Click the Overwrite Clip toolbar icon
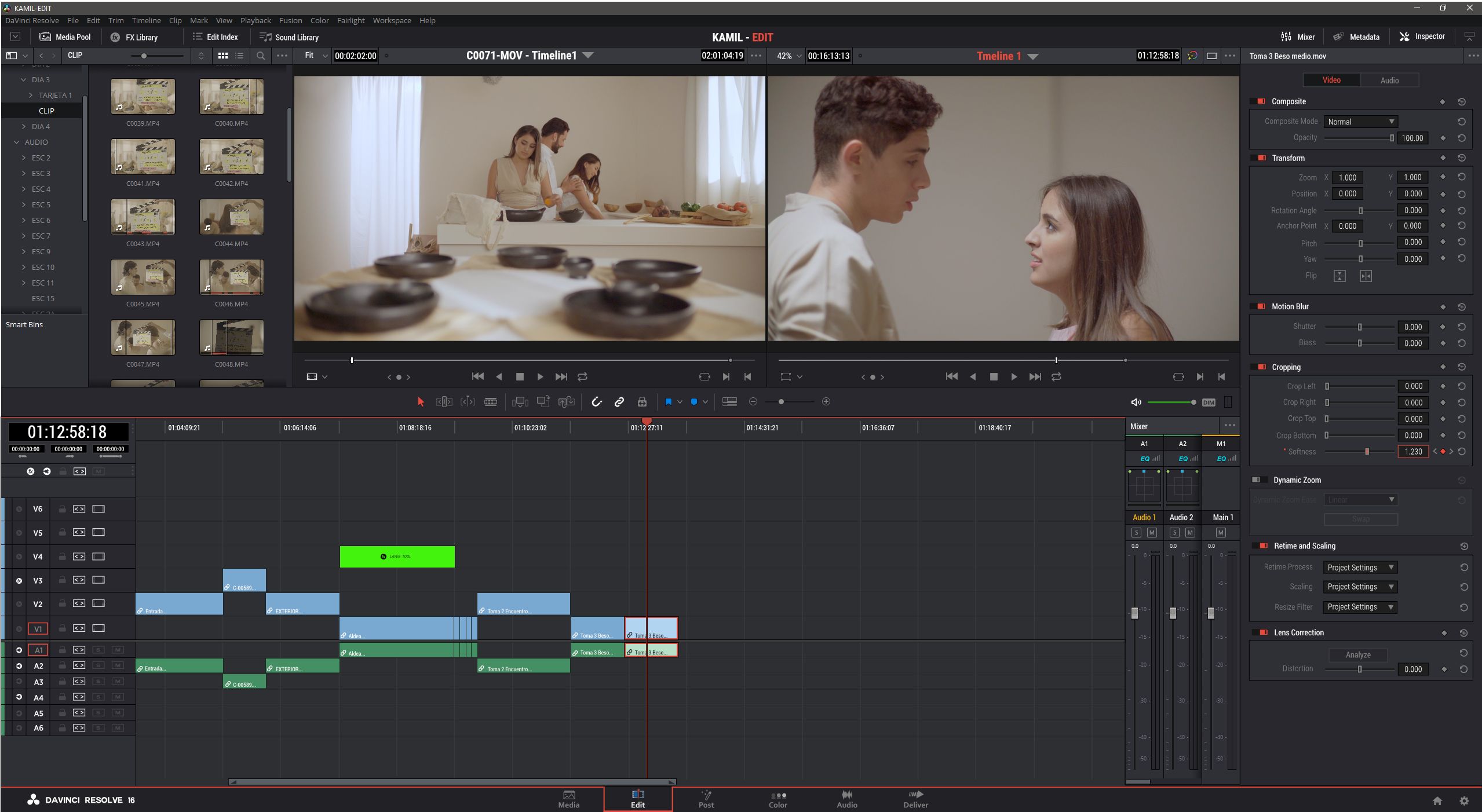 click(543, 401)
